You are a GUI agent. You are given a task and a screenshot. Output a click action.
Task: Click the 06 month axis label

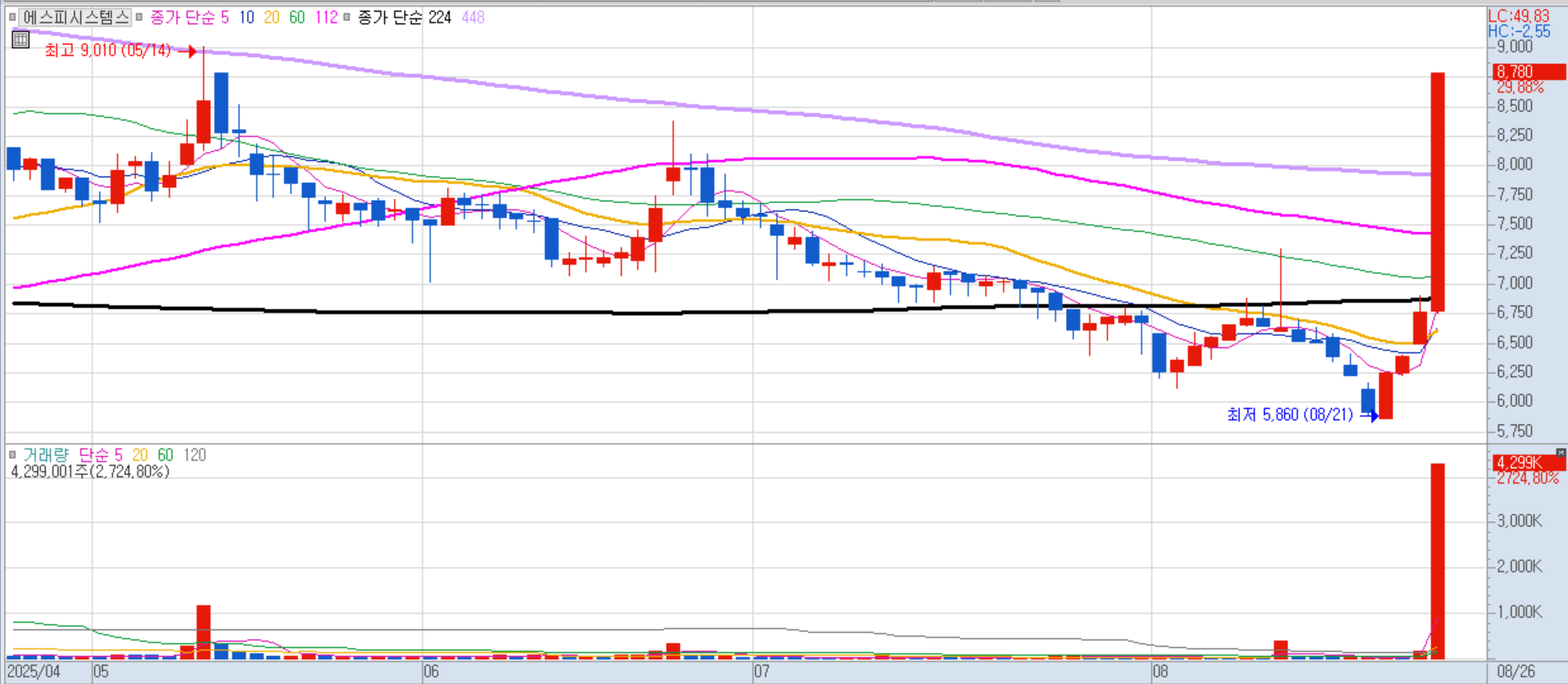click(431, 671)
